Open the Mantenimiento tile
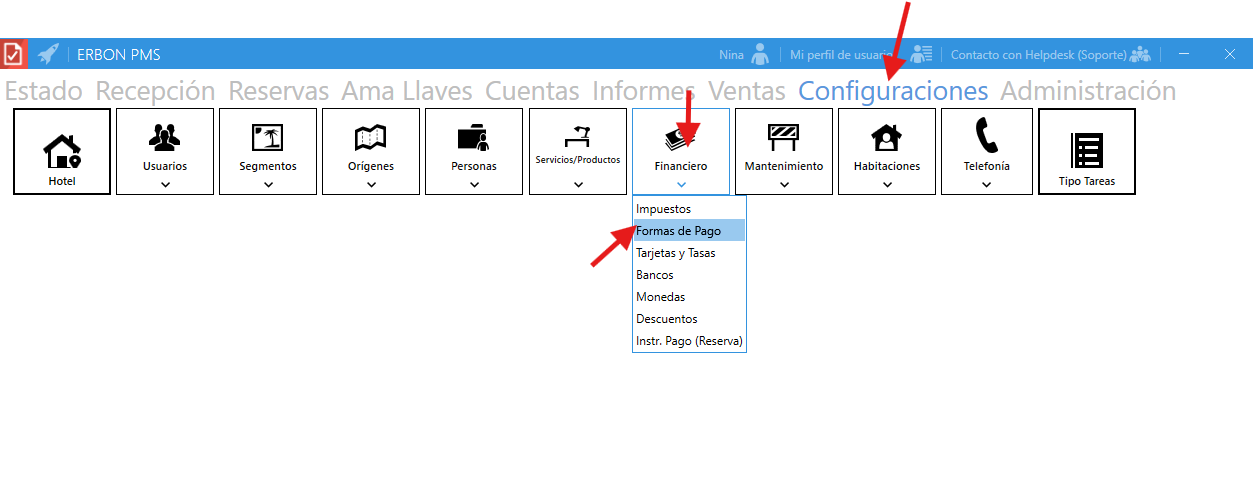The height and width of the screenshot is (502, 1253). (x=783, y=151)
